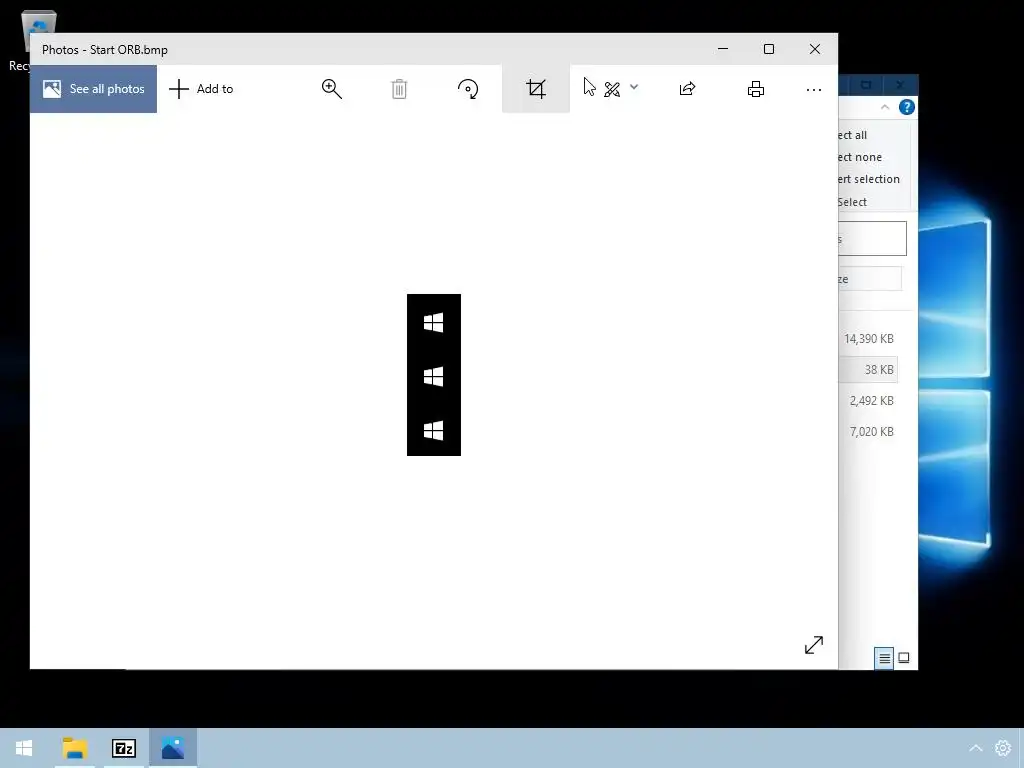Image resolution: width=1024 pixels, height=768 pixels.
Task: Open the settings gear in system tray
Action: (x=1002, y=748)
